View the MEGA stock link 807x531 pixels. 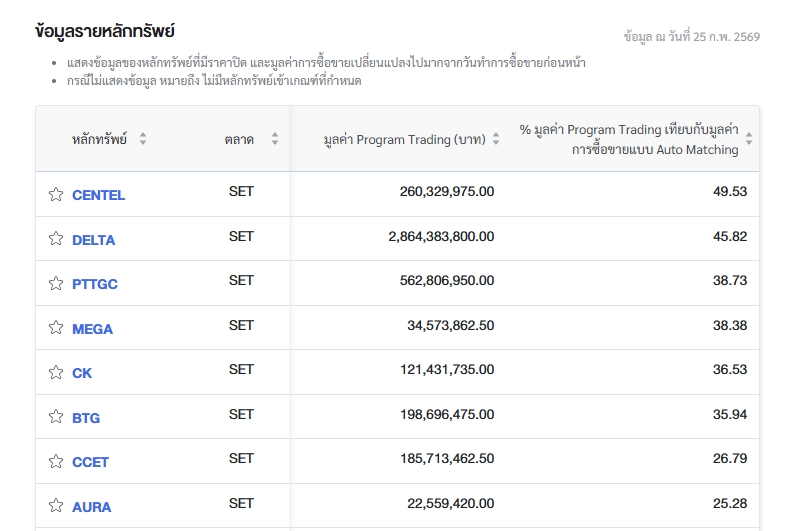pos(92,329)
